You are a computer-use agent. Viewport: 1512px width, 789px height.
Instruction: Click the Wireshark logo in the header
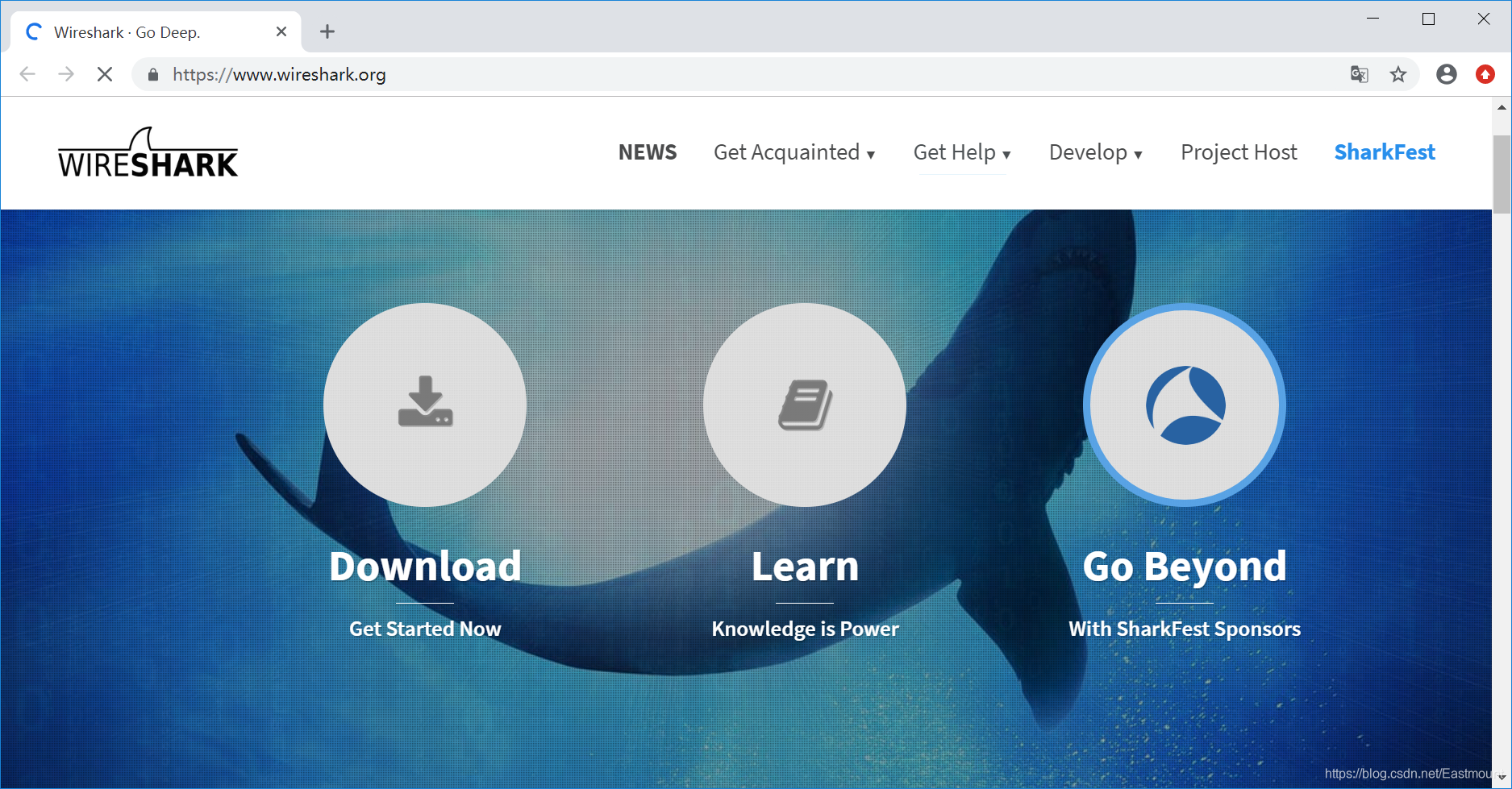[x=148, y=152]
